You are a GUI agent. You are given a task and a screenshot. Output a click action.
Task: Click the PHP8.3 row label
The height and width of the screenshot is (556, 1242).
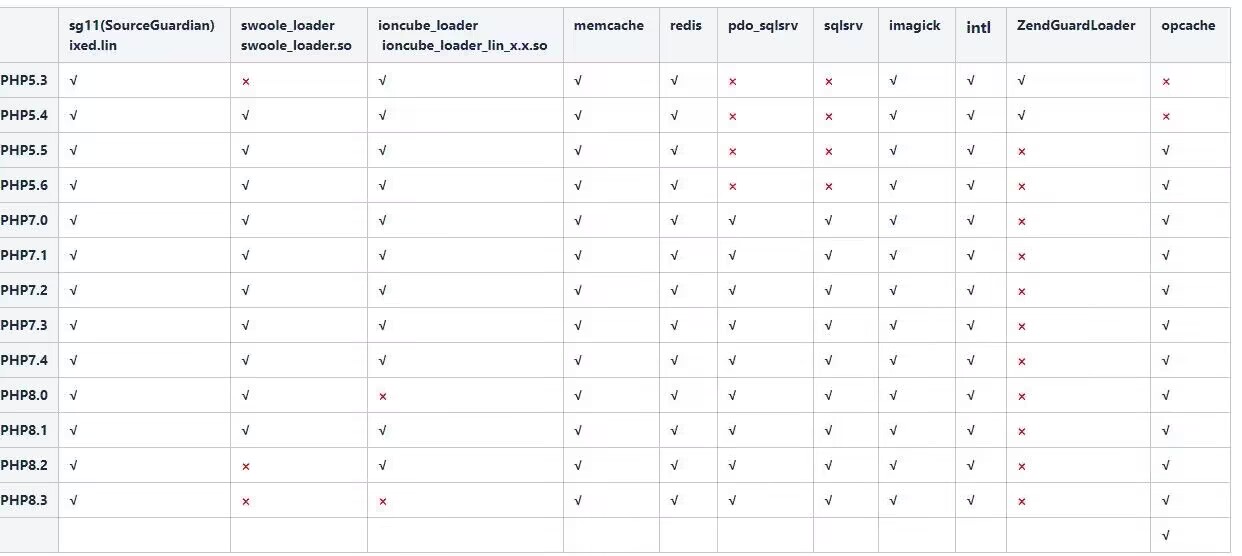point(25,500)
